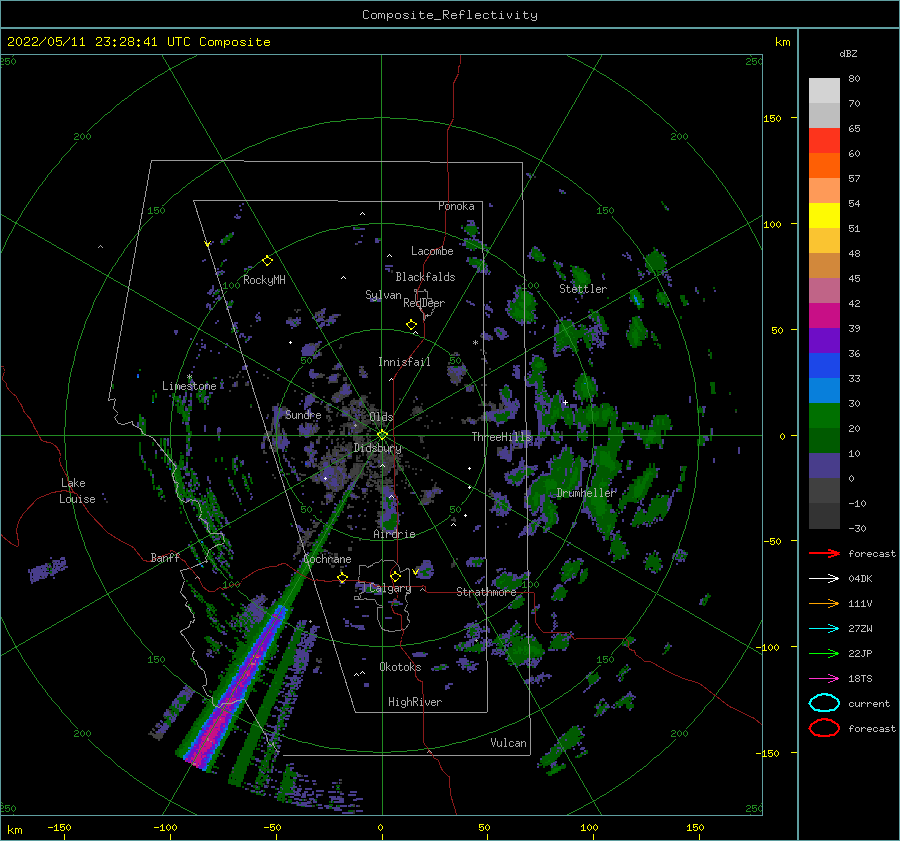This screenshot has height=841, width=900.
Task: Click the dBZ legend heading
Action: coord(848,53)
